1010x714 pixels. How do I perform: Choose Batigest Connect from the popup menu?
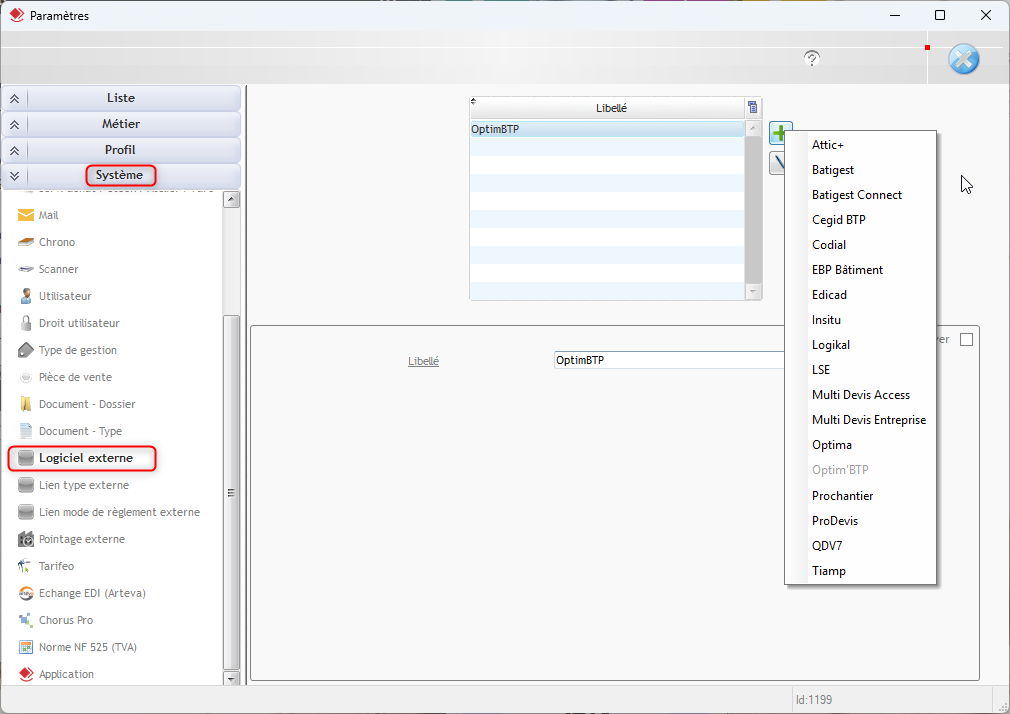(857, 195)
